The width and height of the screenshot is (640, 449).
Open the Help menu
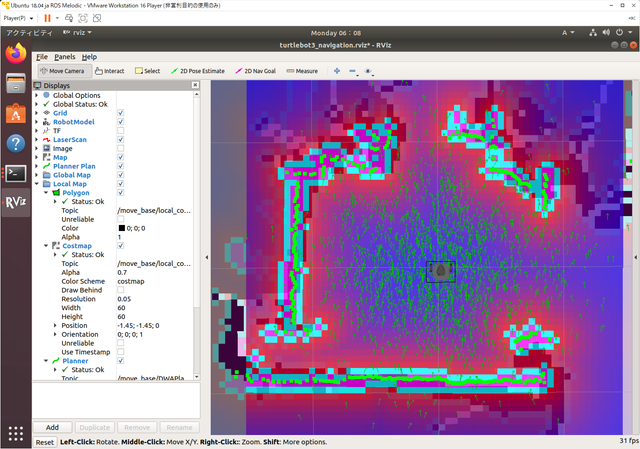pyautogui.click(x=89, y=57)
